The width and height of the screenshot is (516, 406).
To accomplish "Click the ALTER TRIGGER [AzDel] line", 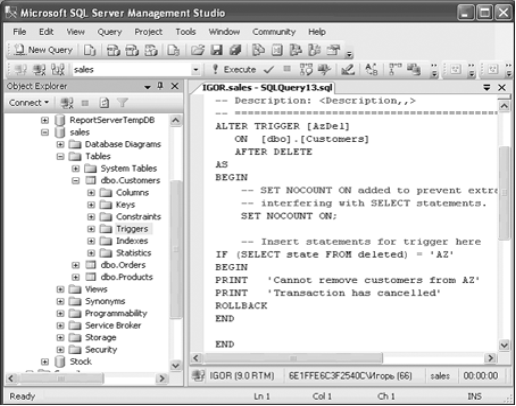I will point(282,126).
